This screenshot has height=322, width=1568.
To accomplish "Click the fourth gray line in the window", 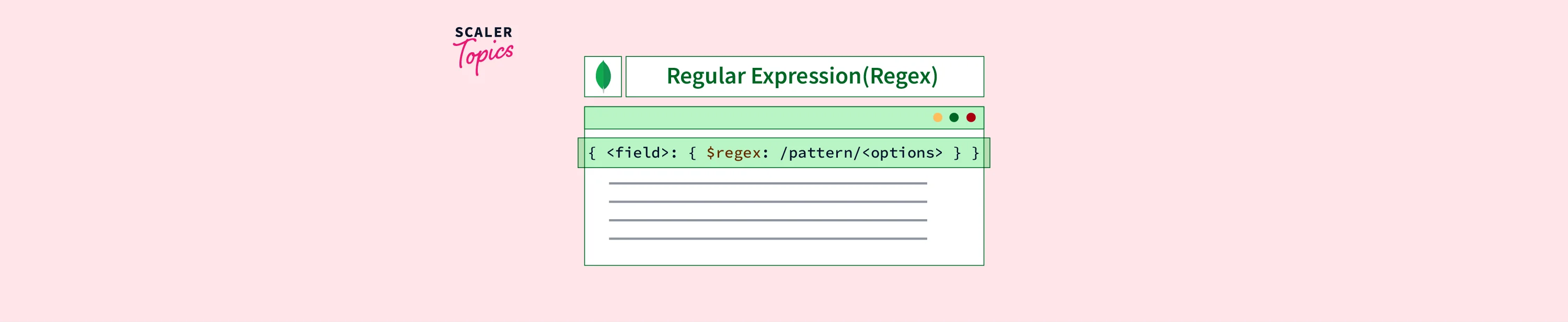I will pos(768,239).
